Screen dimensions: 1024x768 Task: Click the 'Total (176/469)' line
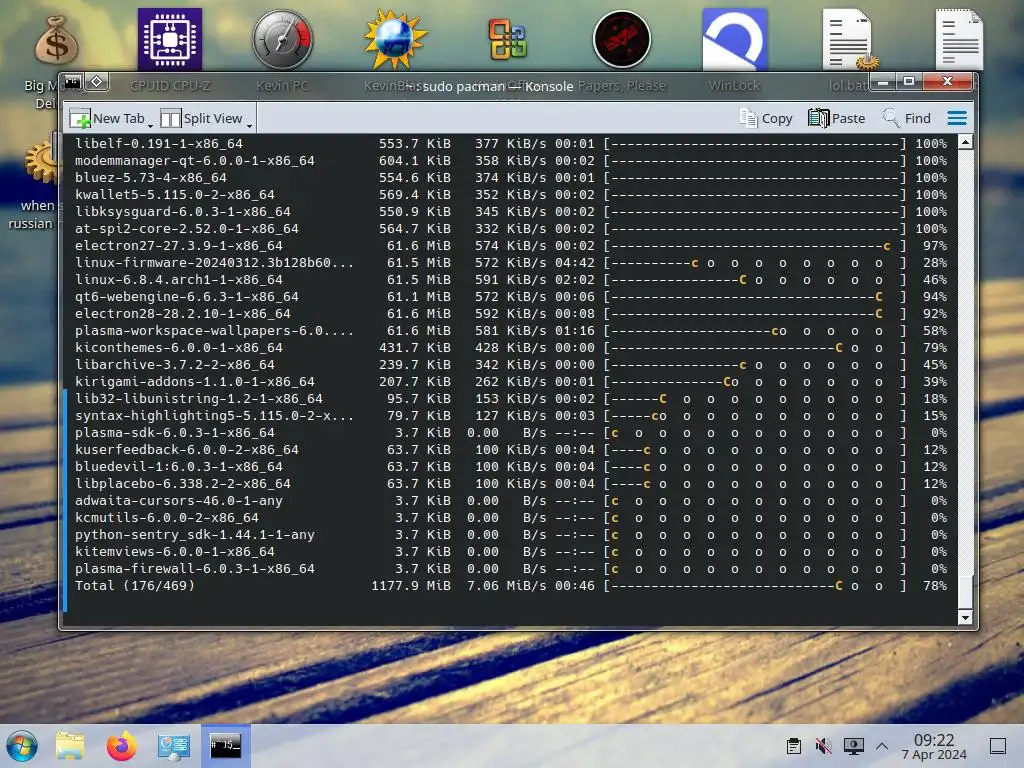pos(511,585)
